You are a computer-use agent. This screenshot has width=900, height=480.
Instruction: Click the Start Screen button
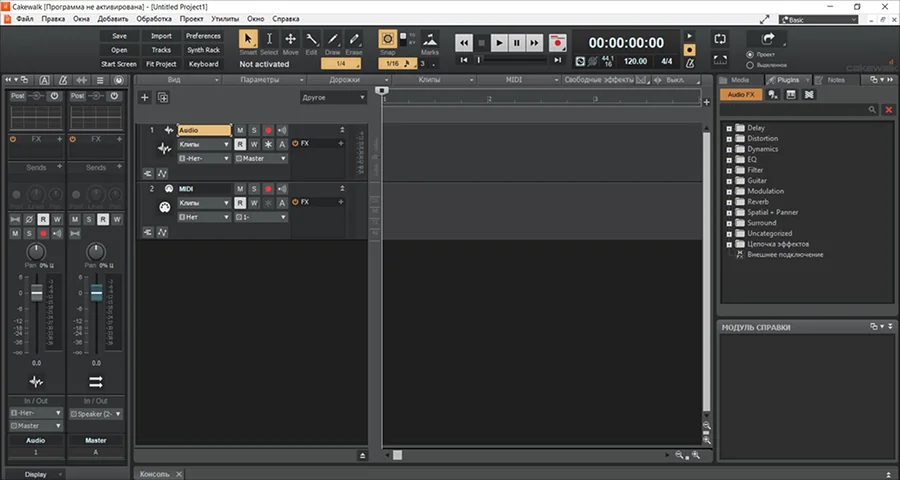119,64
